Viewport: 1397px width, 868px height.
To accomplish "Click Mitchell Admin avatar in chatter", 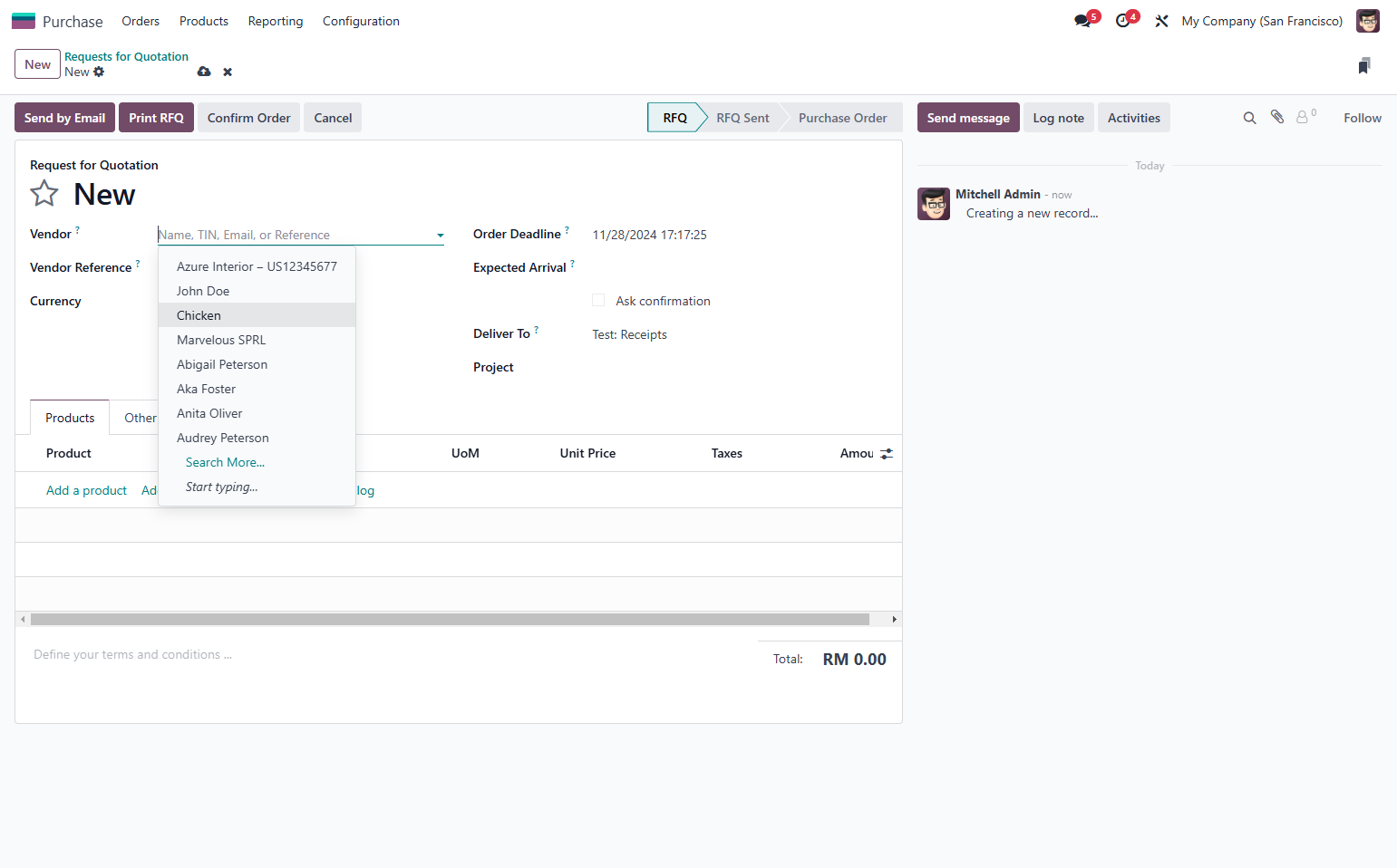I will click(x=934, y=204).
